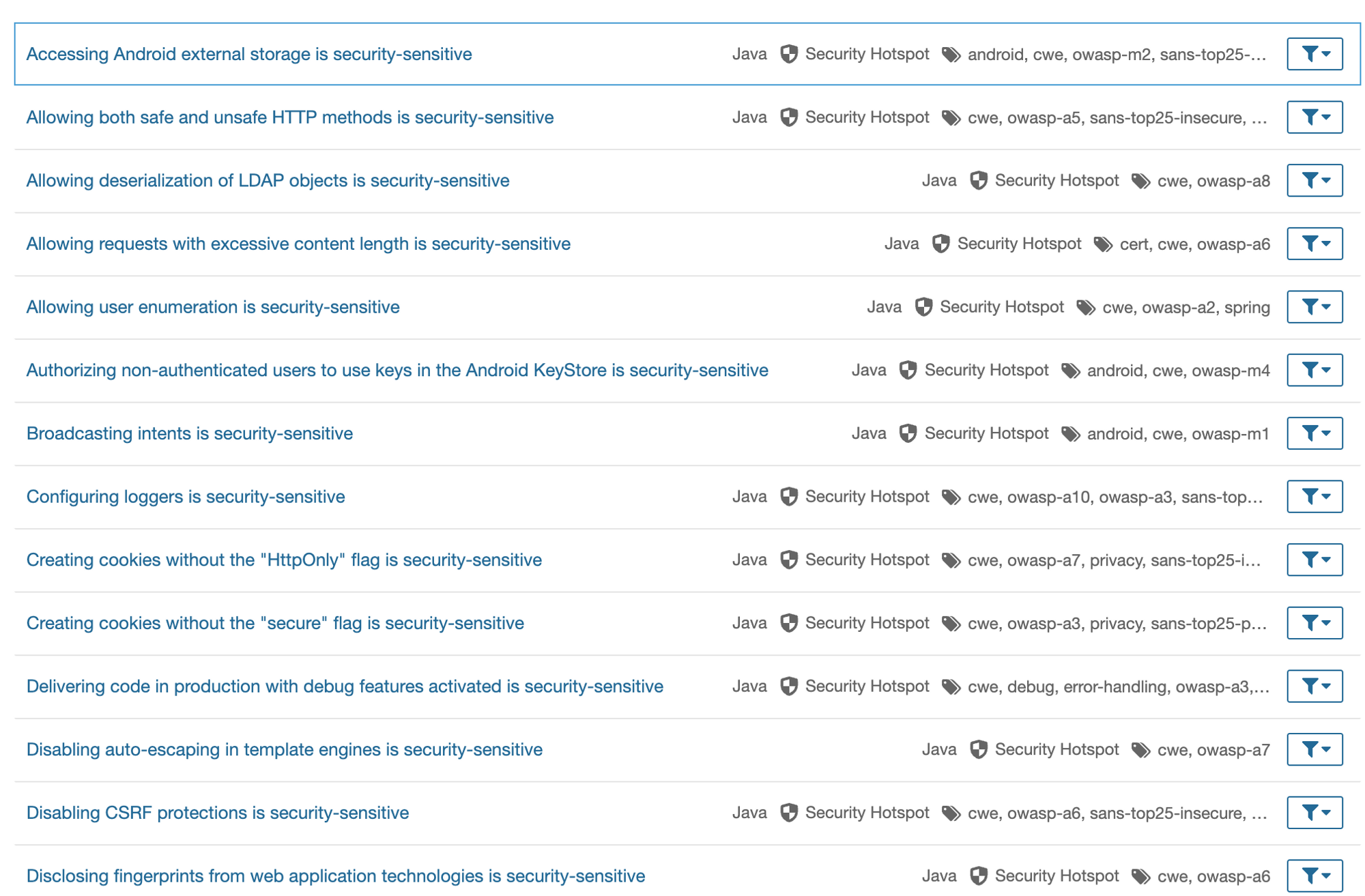
Task: Click shield icon on fingerprints disclosure row
Action: pyautogui.click(x=979, y=876)
